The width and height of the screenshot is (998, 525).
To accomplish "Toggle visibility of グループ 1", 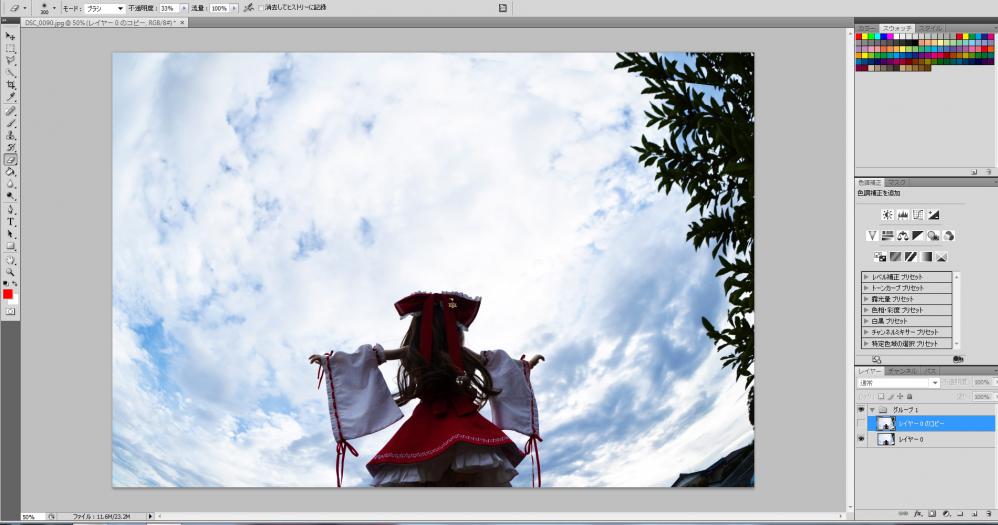I will coord(861,410).
